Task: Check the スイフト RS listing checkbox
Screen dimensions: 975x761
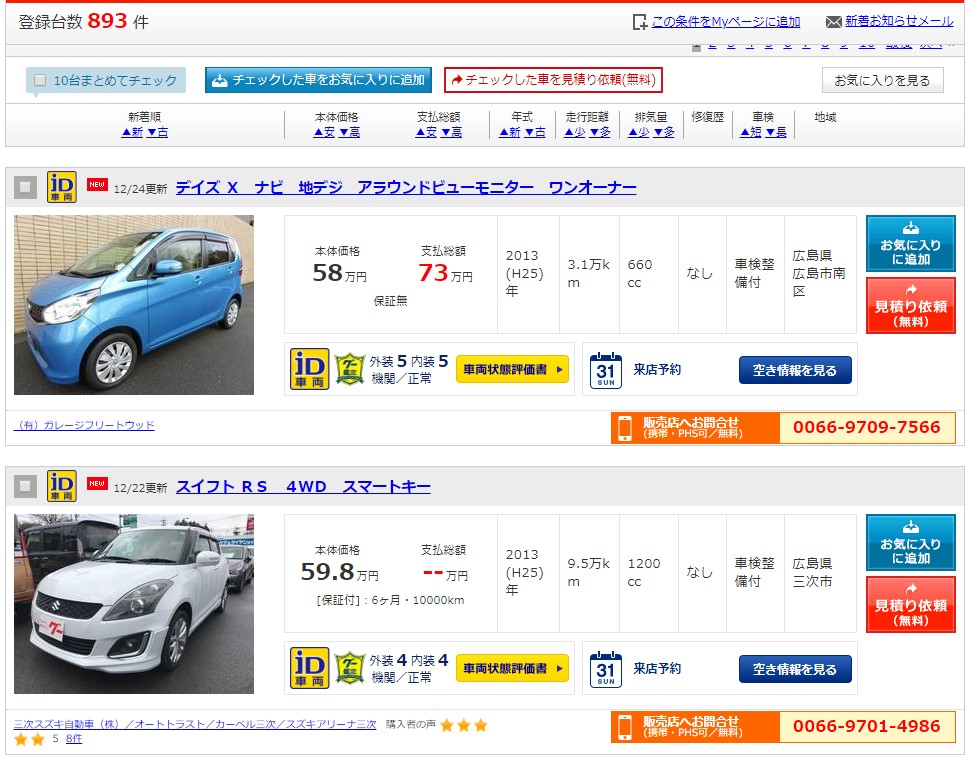Action: [x=25, y=486]
